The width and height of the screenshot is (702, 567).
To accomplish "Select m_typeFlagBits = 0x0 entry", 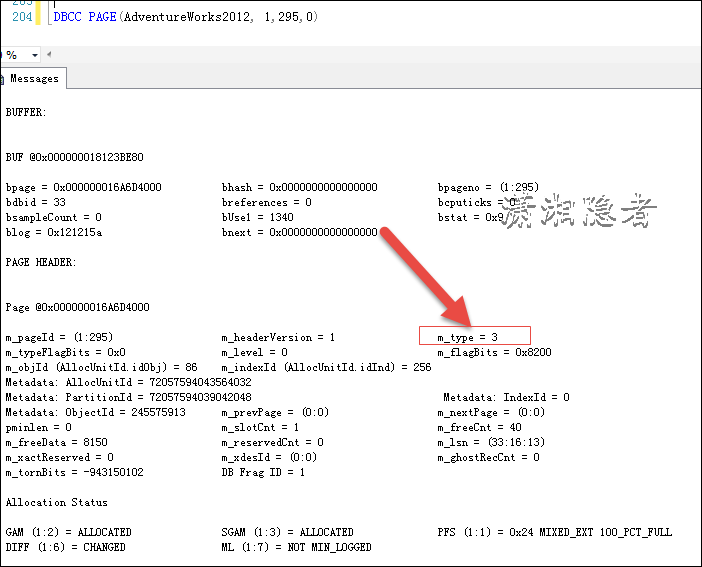I will 65,352.
